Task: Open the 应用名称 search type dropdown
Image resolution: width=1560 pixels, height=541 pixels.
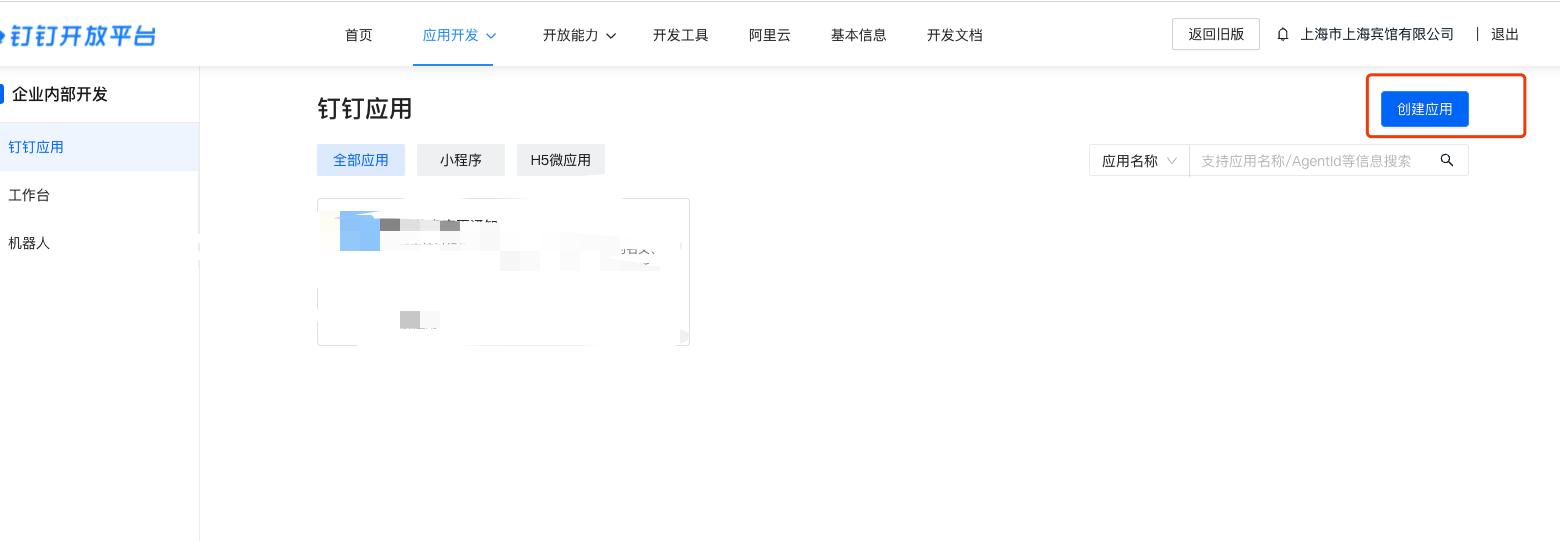Action: [1139, 160]
